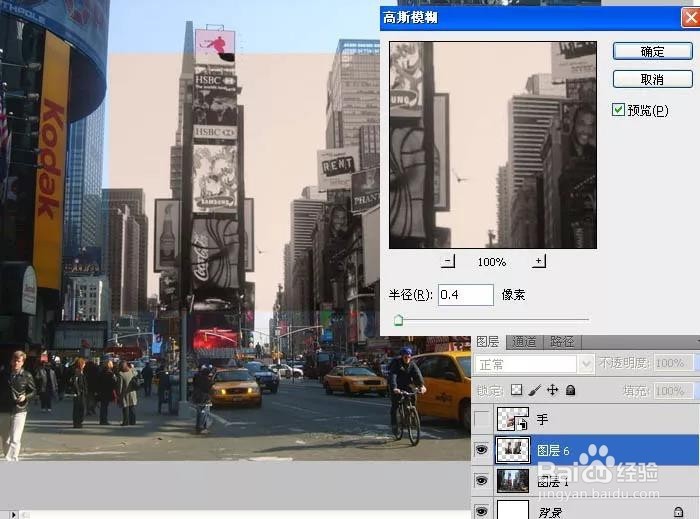
Task: Open the 正常 blend mode dropdown
Action: coord(534,365)
